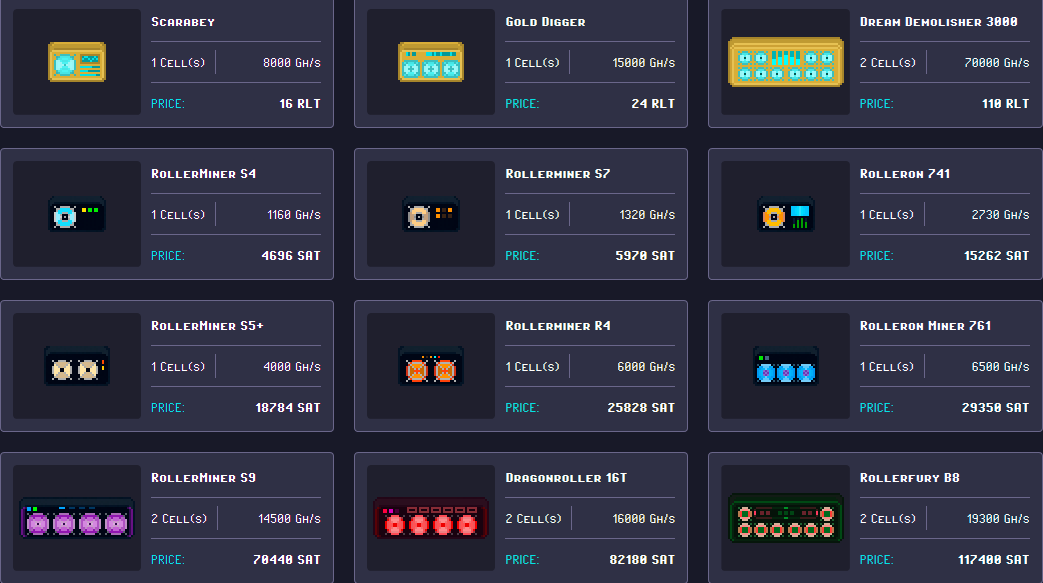Click the RollerMiner S5+ title
1043x583 pixels.
coord(208,325)
